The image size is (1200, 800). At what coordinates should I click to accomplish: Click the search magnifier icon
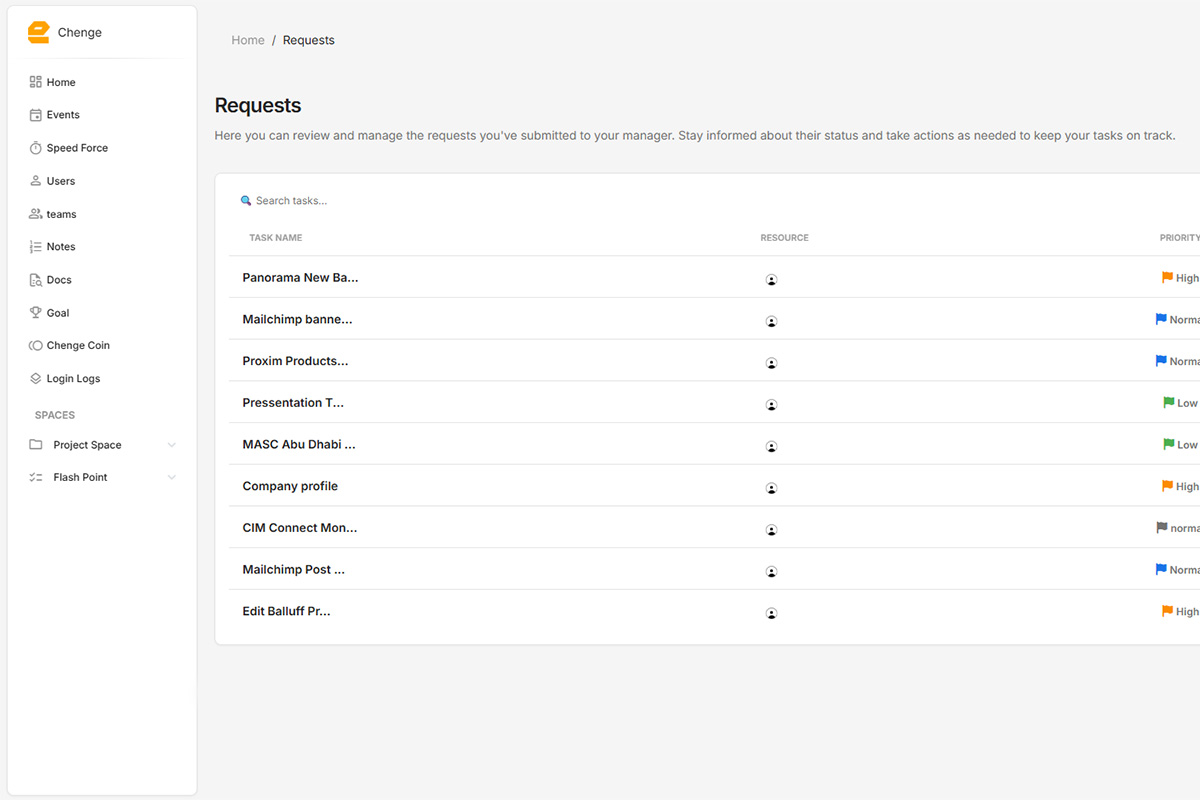click(246, 201)
